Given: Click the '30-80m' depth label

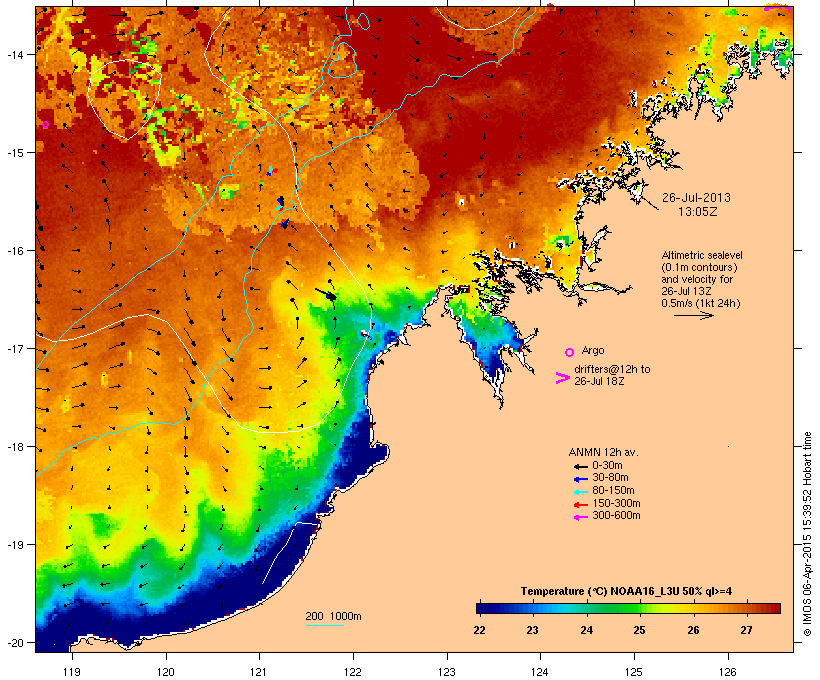Looking at the screenshot, I should [610, 478].
